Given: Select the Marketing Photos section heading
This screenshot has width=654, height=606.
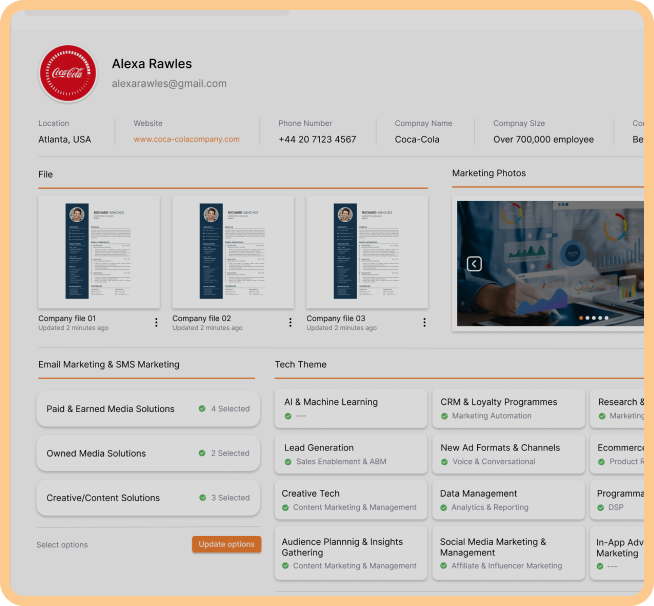Looking at the screenshot, I should coord(489,173).
